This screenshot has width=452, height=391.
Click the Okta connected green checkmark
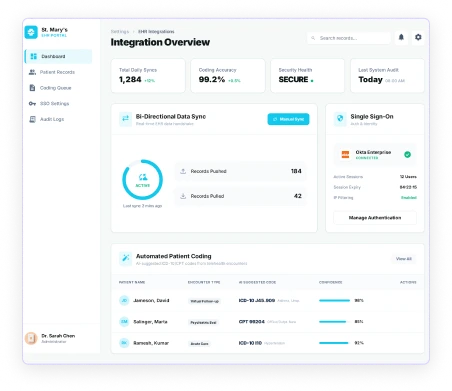(x=407, y=154)
